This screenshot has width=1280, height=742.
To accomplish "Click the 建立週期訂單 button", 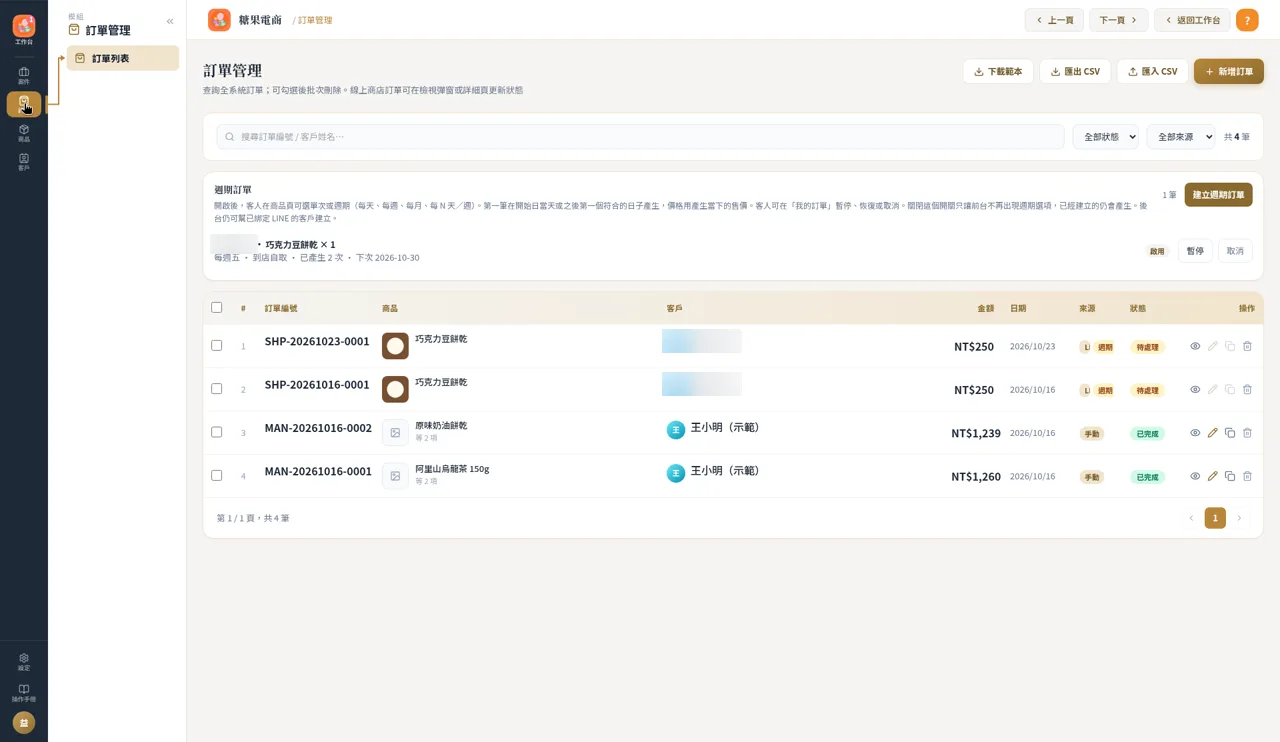I will coord(1218,195).
